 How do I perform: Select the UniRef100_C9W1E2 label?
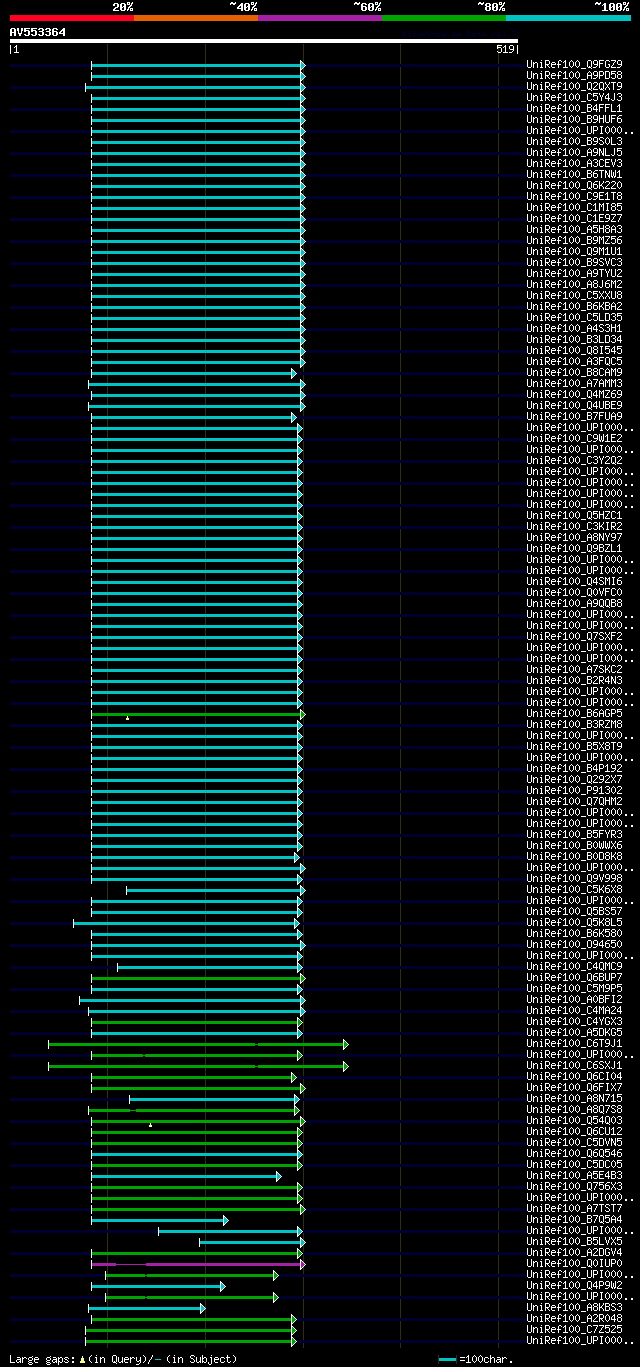(x=574, y=438)
